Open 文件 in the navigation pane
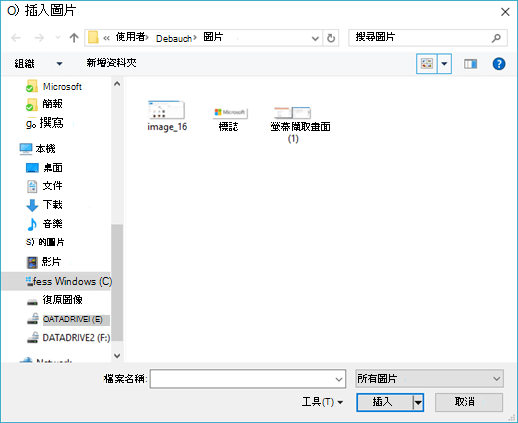The height and width of the screenshot is (423, 518). click(44, 186)
